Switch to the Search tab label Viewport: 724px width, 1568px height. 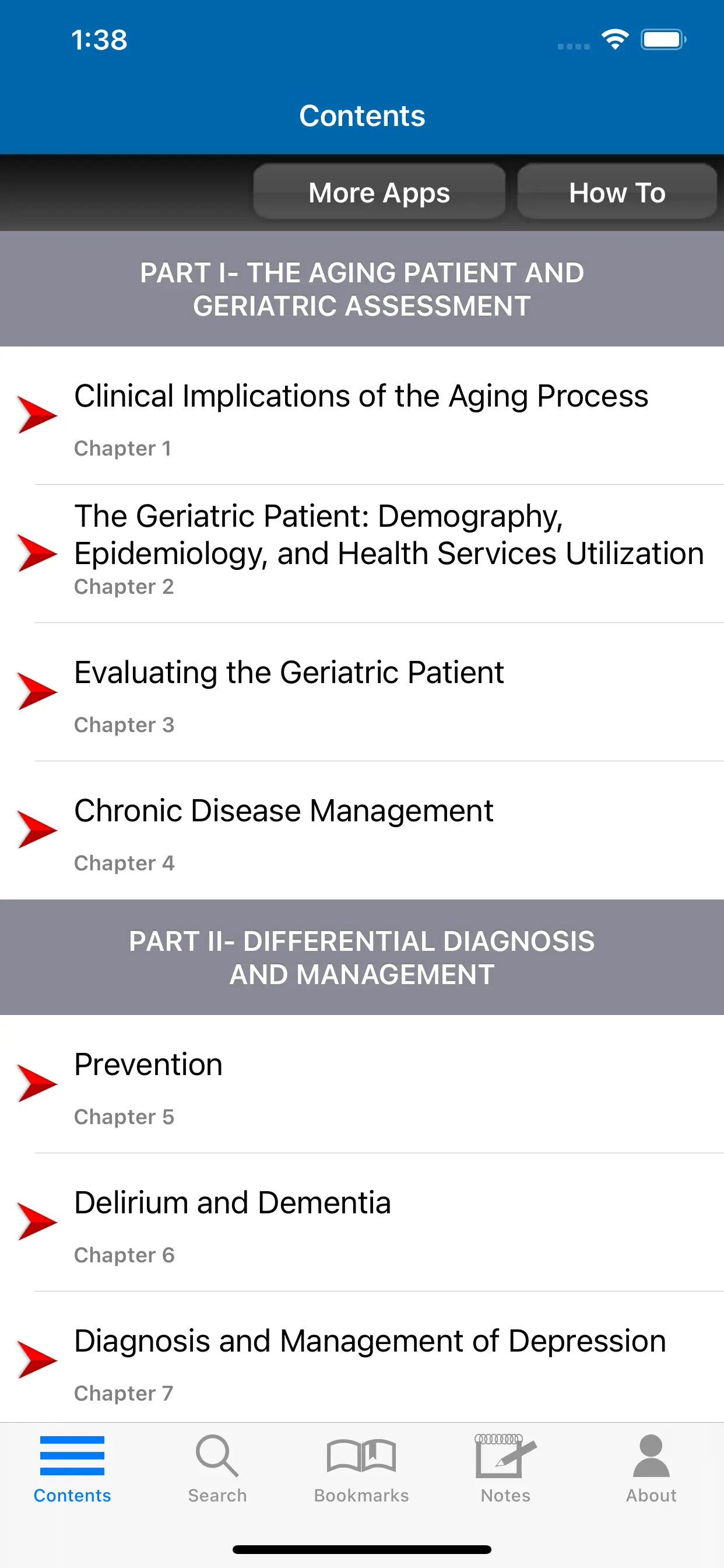(217, 1496)
